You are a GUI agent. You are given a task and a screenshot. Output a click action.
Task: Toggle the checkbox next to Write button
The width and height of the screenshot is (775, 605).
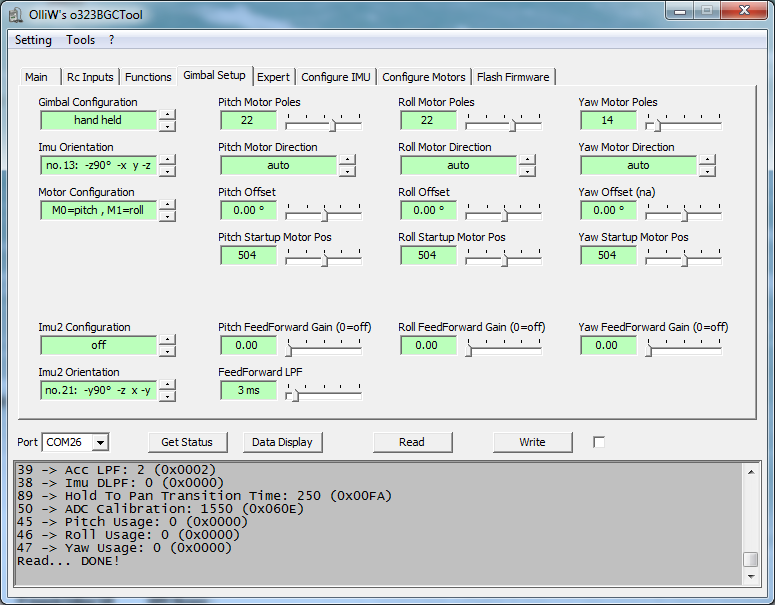599,442
